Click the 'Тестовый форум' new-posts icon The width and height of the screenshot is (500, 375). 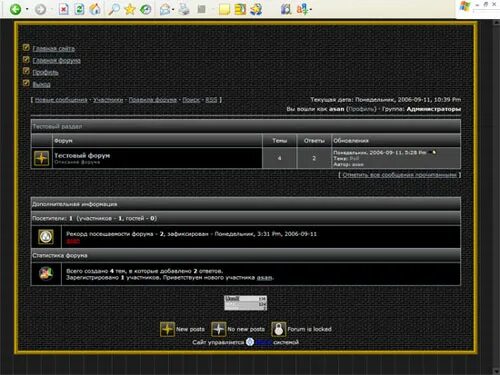pyautogui.click(x=42, y=158)
